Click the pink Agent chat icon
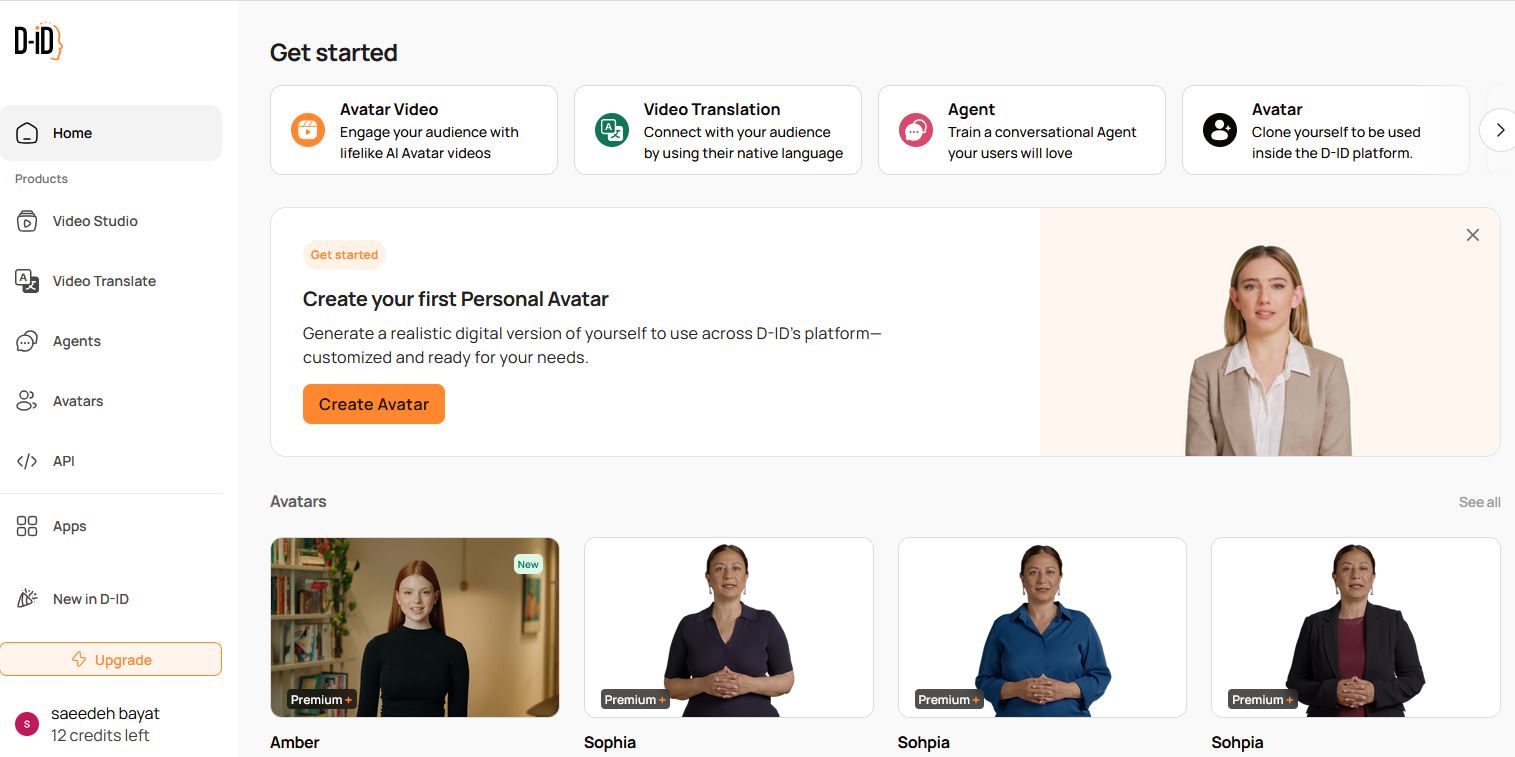1515x757 pixels. click(915, 130)
